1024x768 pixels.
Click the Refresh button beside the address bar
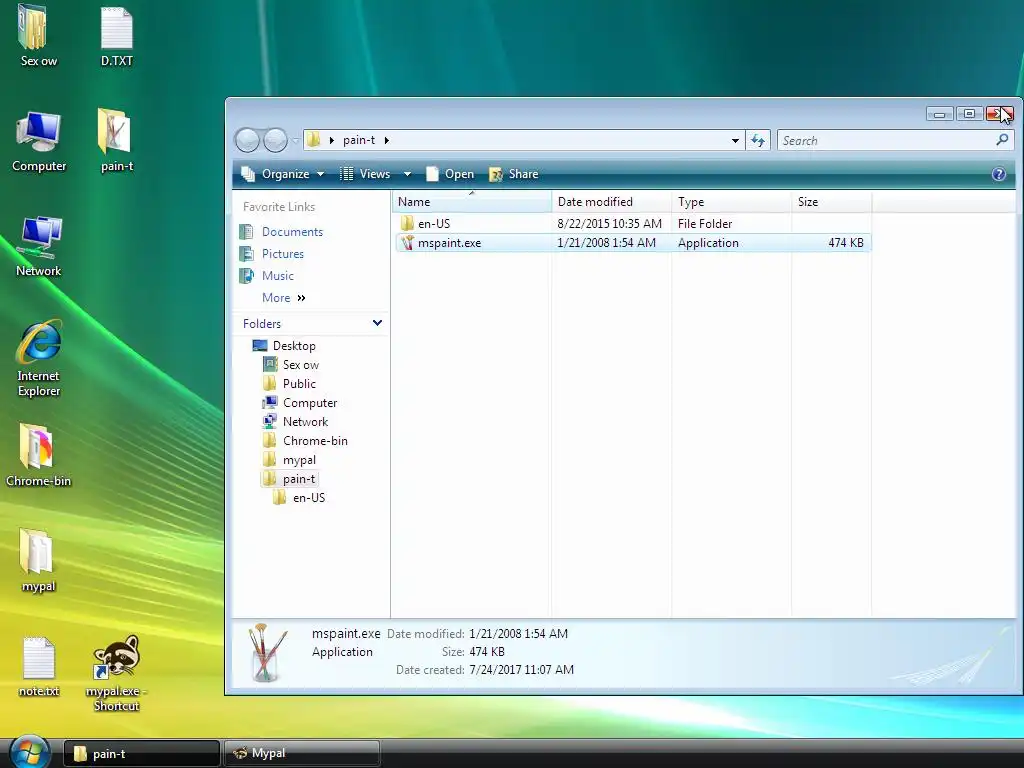pyautogui.click(x=758, y=140)
